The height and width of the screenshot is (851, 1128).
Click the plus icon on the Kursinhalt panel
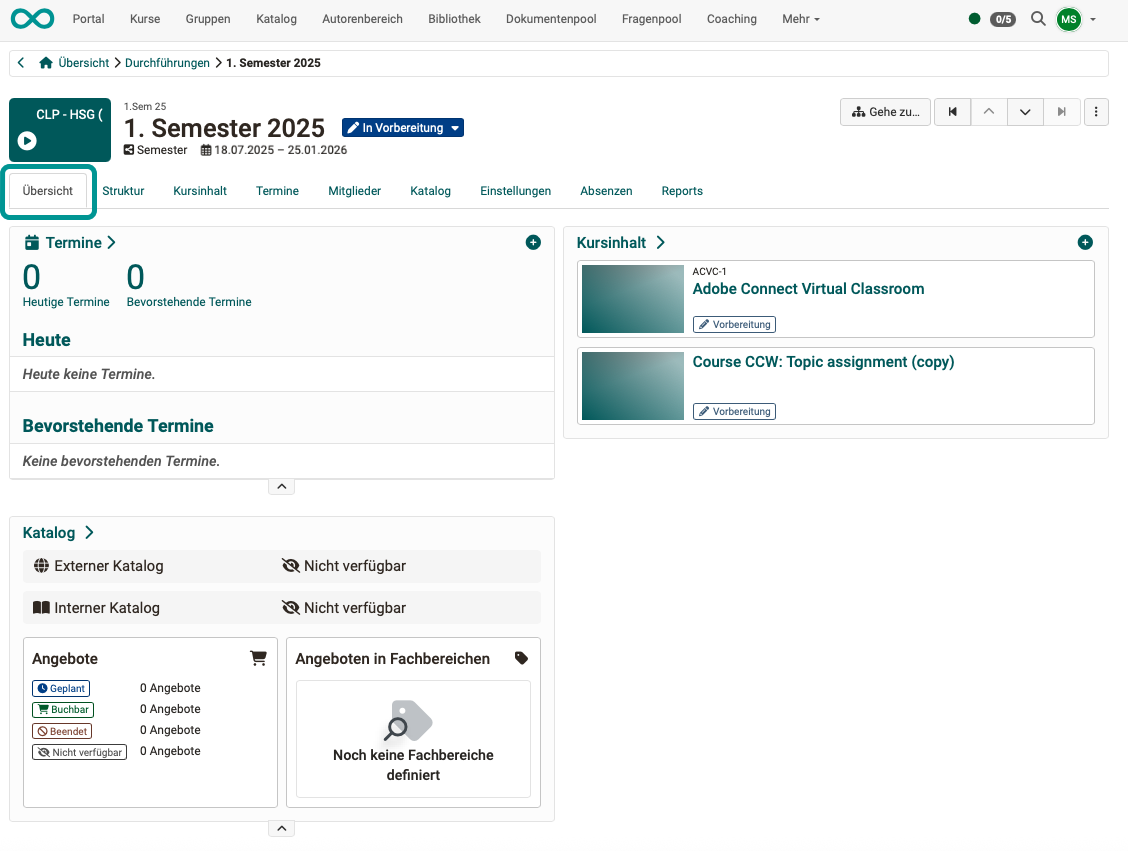1085,242
